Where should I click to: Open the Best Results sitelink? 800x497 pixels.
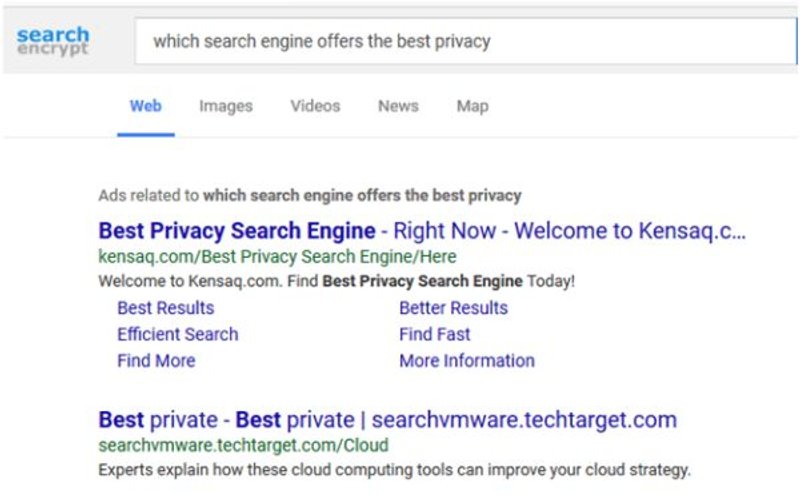click(x=166, y=308)
